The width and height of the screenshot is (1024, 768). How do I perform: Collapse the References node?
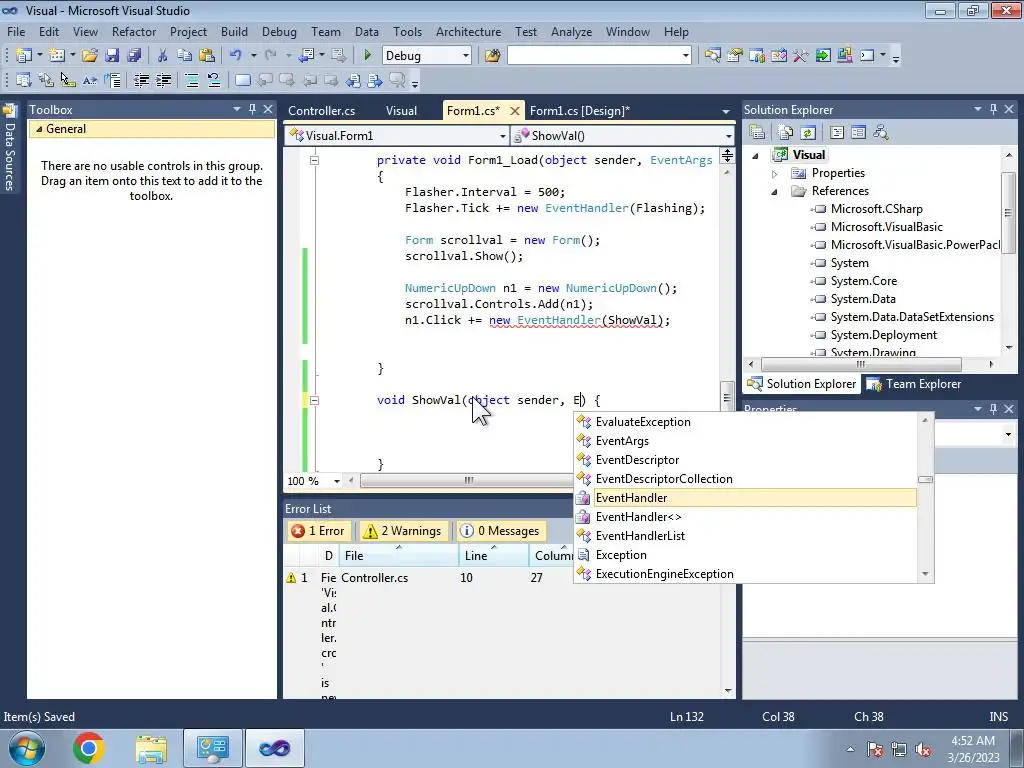[775, 191]
